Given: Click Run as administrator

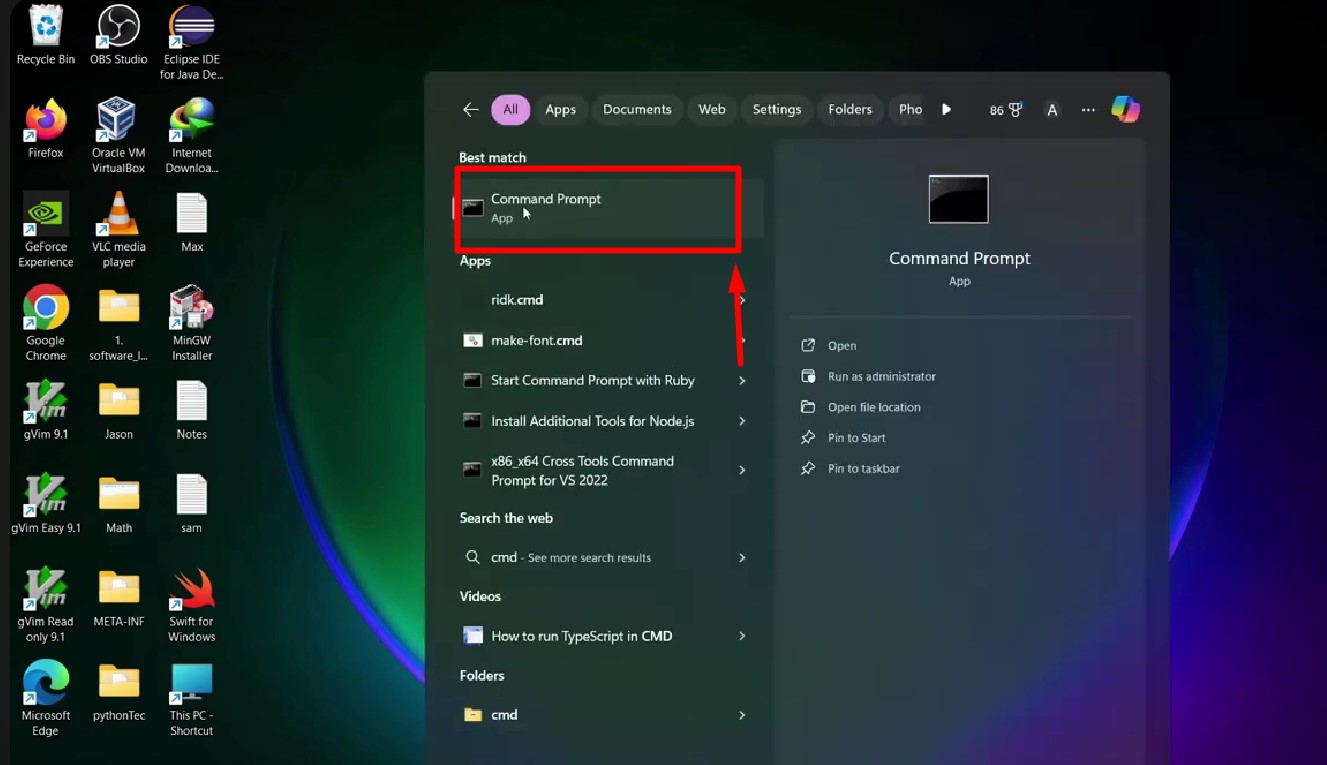Looking at the screenshot, I should click(x=881, y=377).
